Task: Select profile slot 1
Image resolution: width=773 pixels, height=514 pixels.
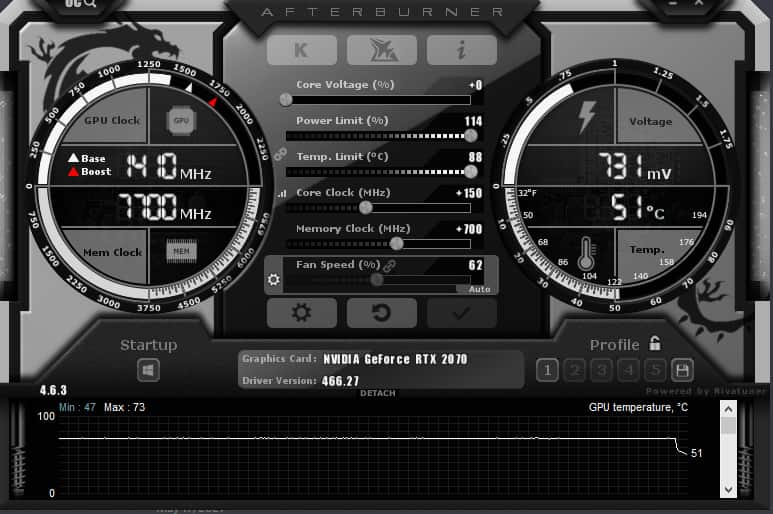Action: (547, 370)
